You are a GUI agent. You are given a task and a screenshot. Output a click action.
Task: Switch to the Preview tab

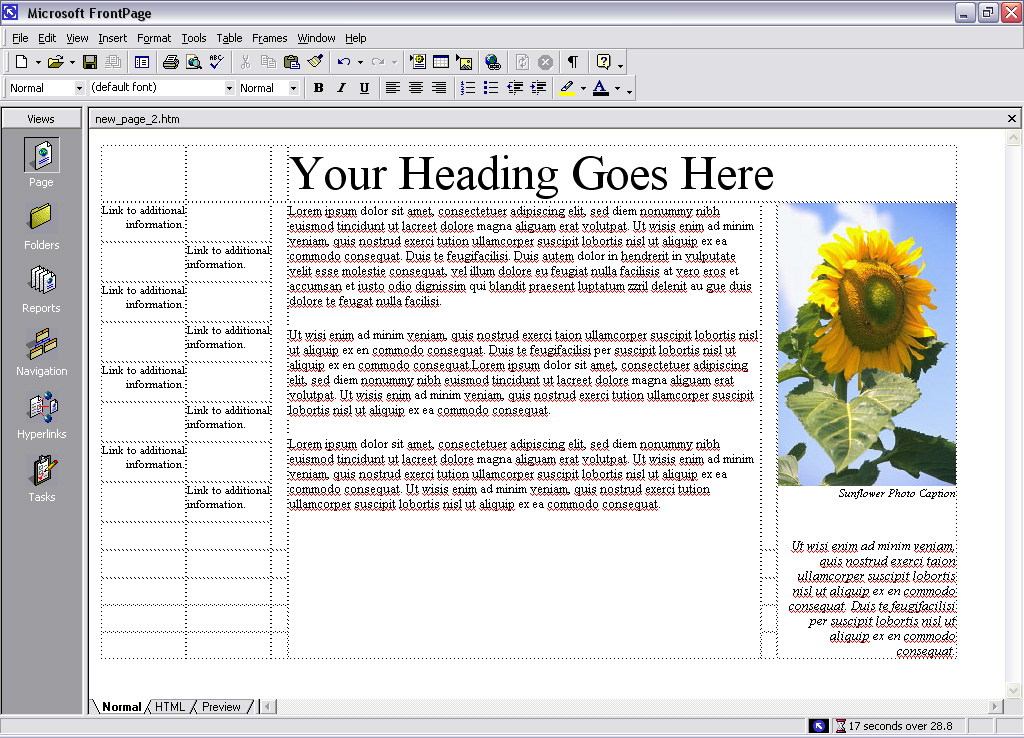coord(221,707)
